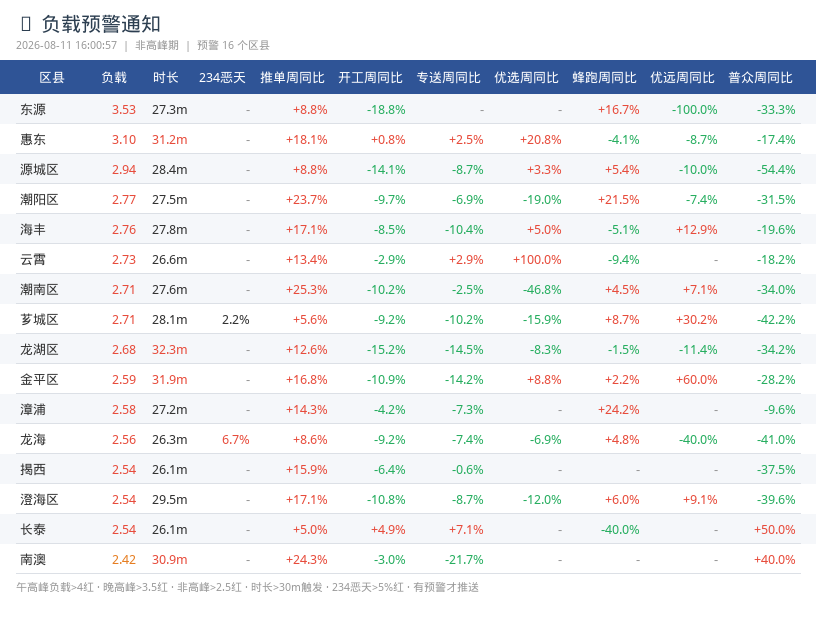Click the -37.5% value in 揭西 row

click(x=776, y=470)
